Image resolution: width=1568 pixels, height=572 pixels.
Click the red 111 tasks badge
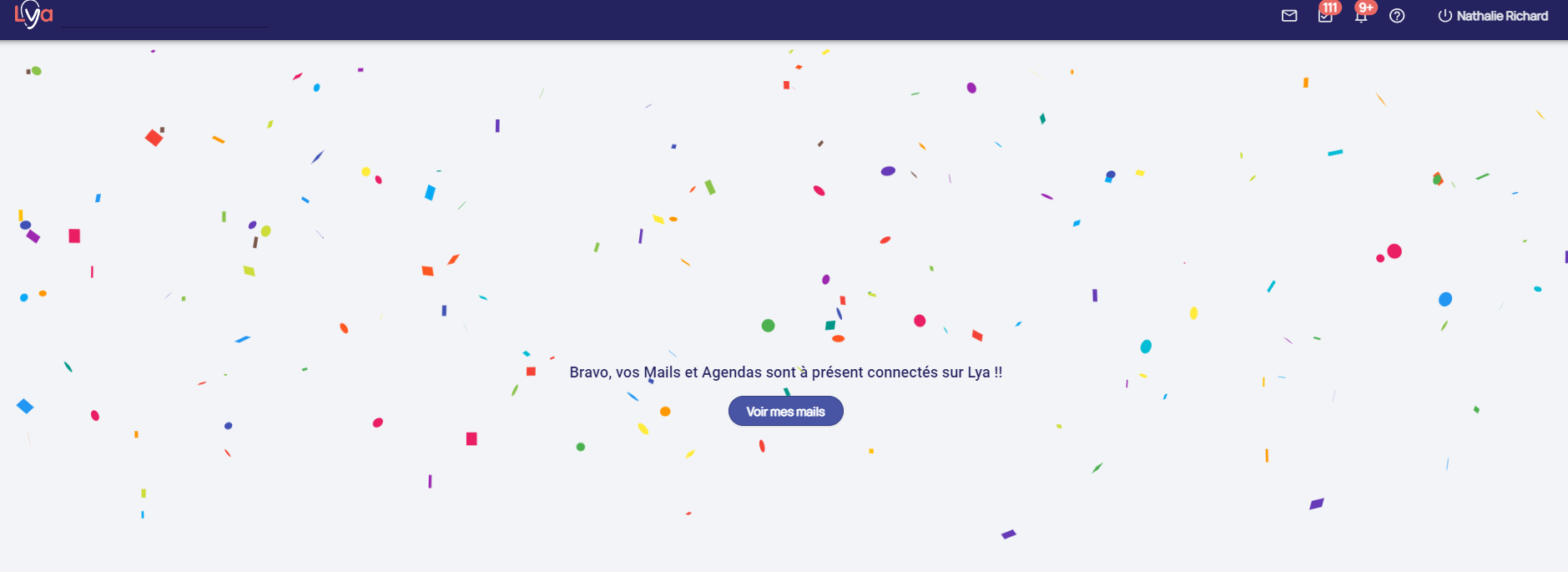click(1330, 8)
